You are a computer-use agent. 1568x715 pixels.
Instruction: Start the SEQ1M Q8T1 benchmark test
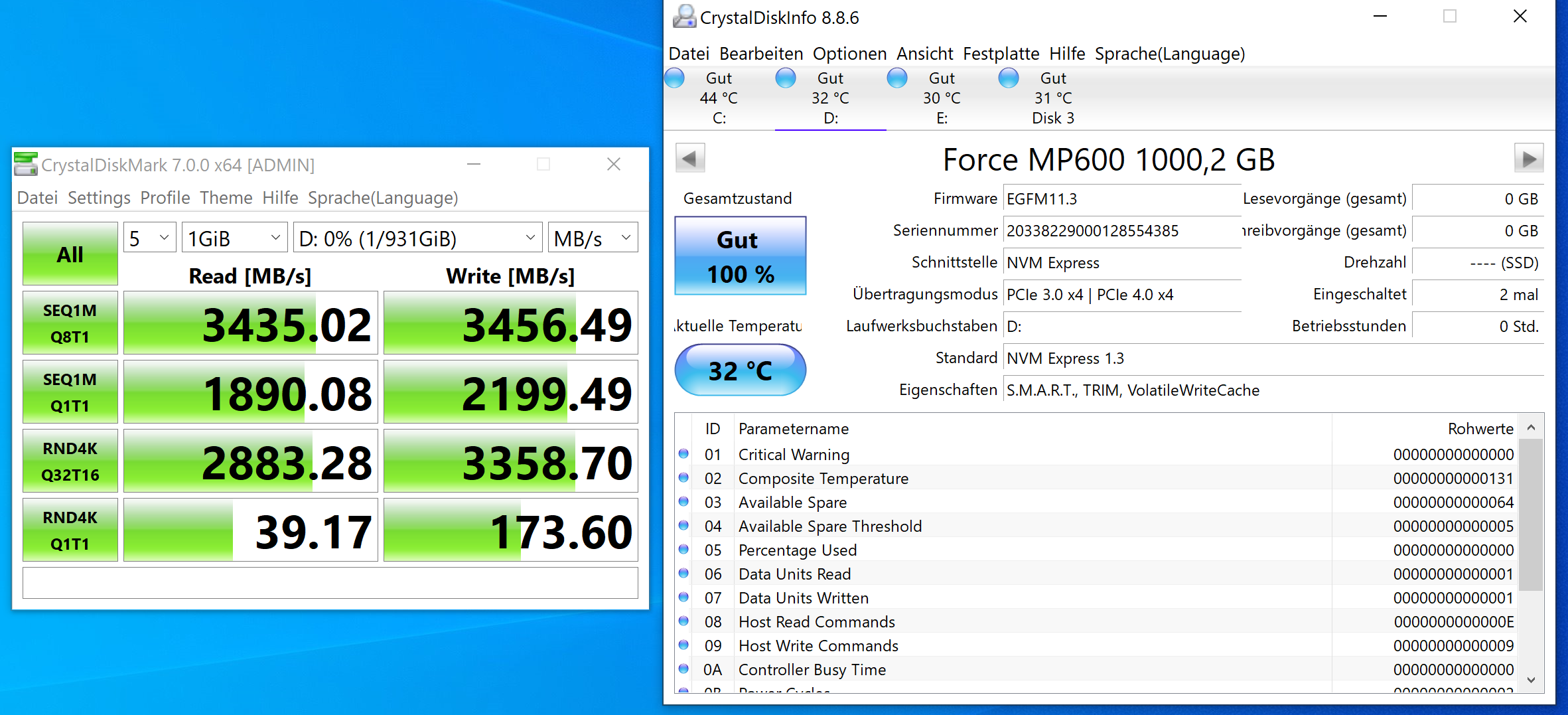click(70, 323)
